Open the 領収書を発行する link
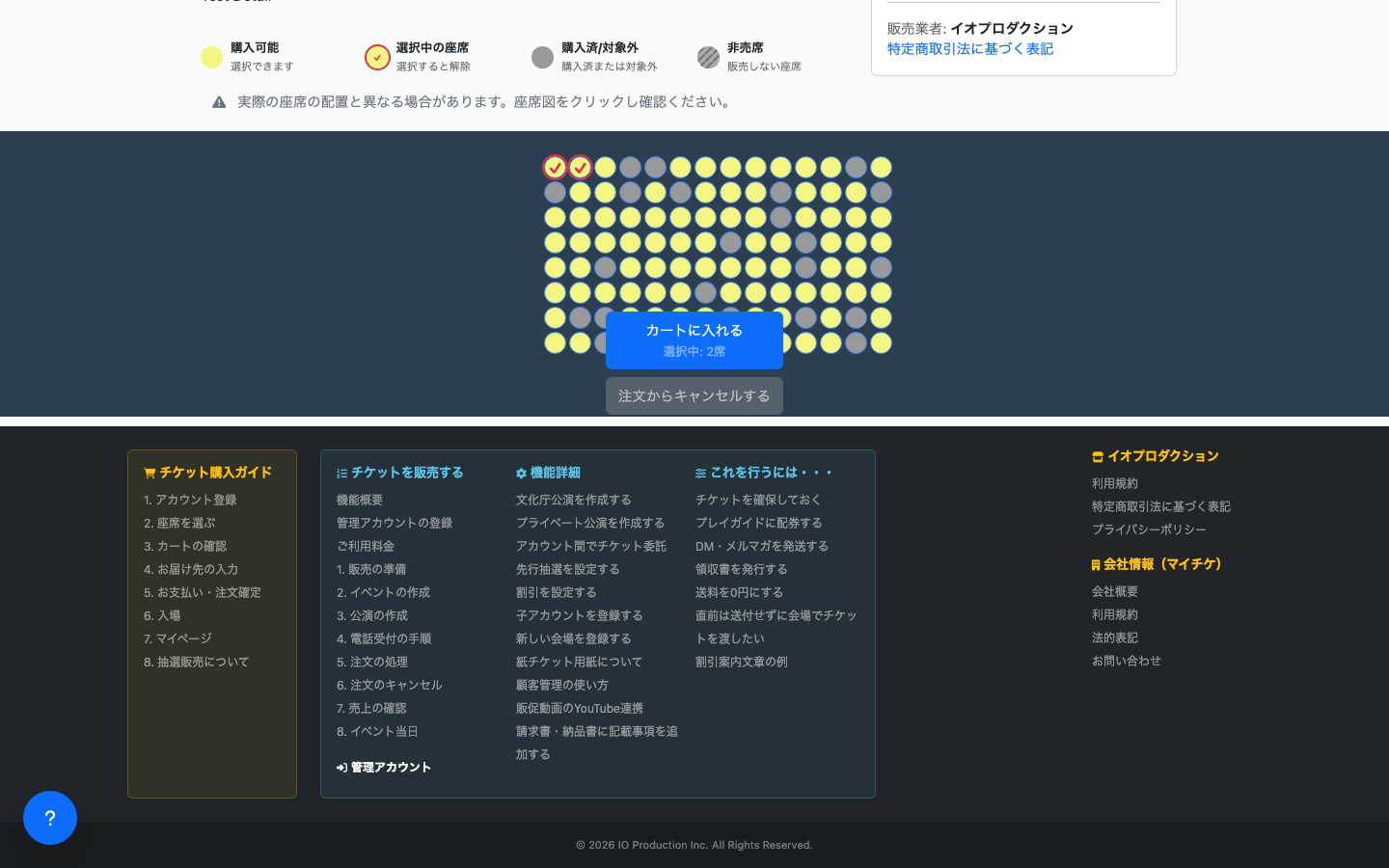The image size is (1389, 868). [742, 569]
